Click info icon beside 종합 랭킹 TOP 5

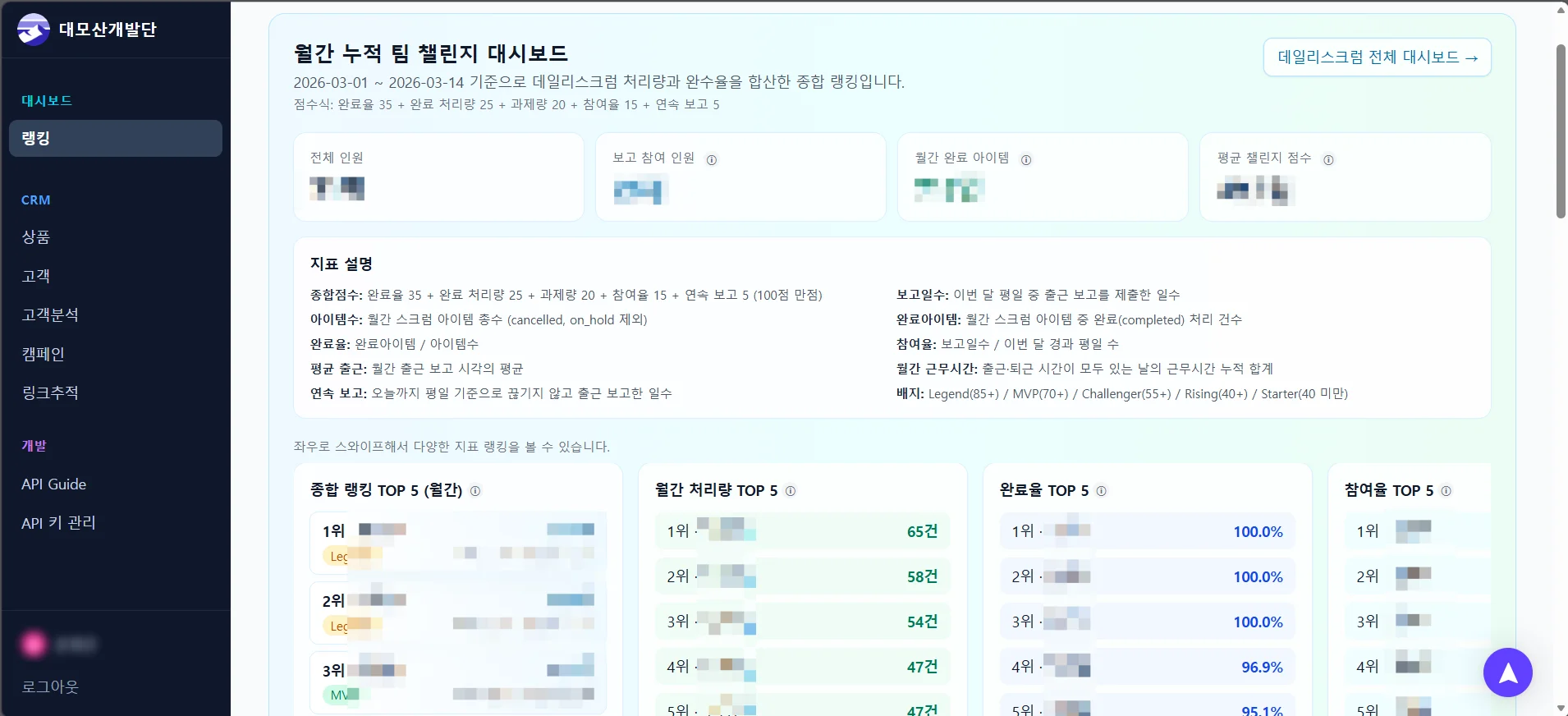[x=475, y=491]
